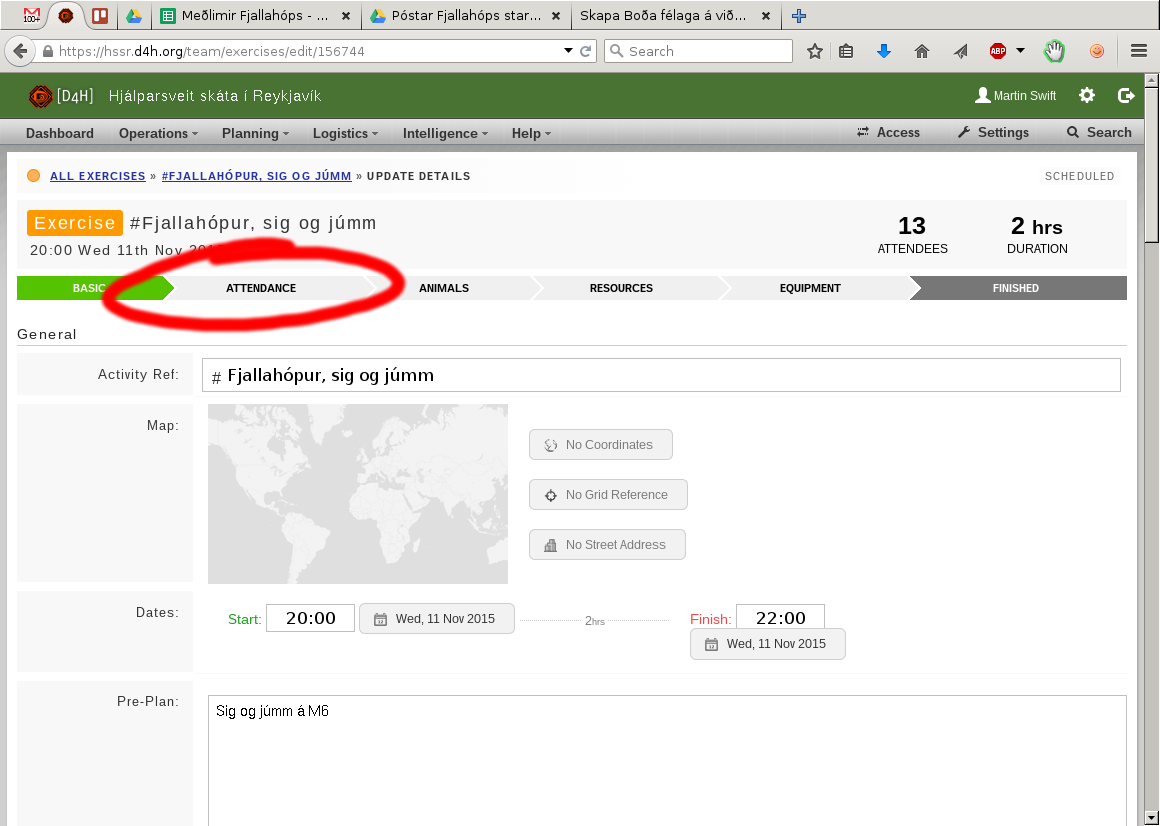Go to the FINISHED step
The width and height of the screenshot is (1160, 826).
(x=1016, y=288)
